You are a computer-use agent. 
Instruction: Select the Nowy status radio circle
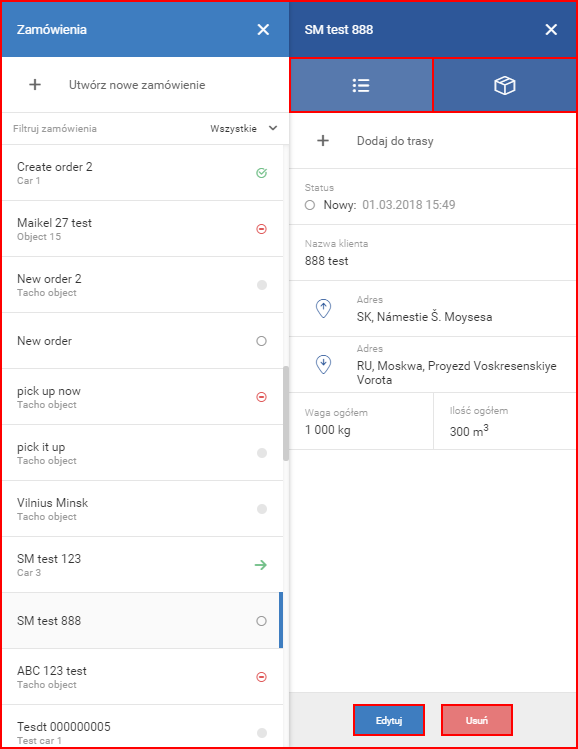(x=310, y=205)
